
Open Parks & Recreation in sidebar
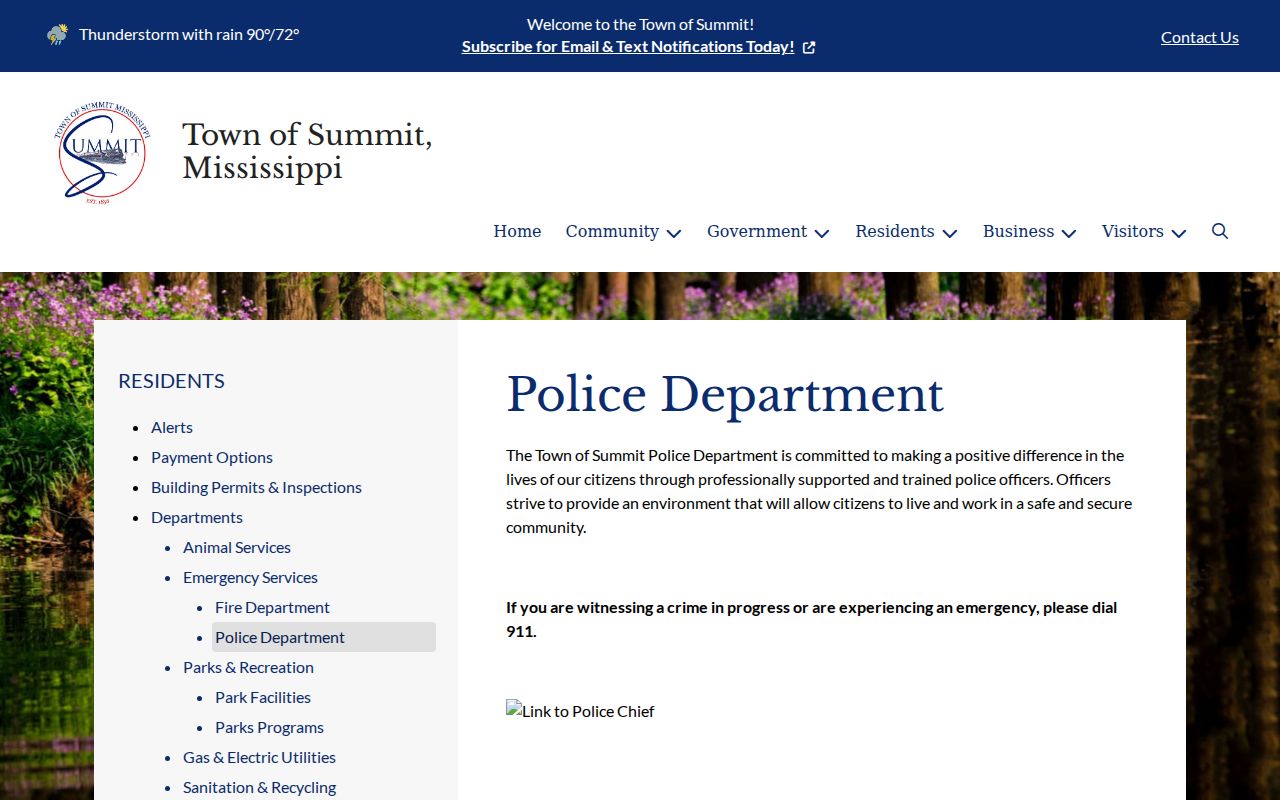click(x=248, y=667)
